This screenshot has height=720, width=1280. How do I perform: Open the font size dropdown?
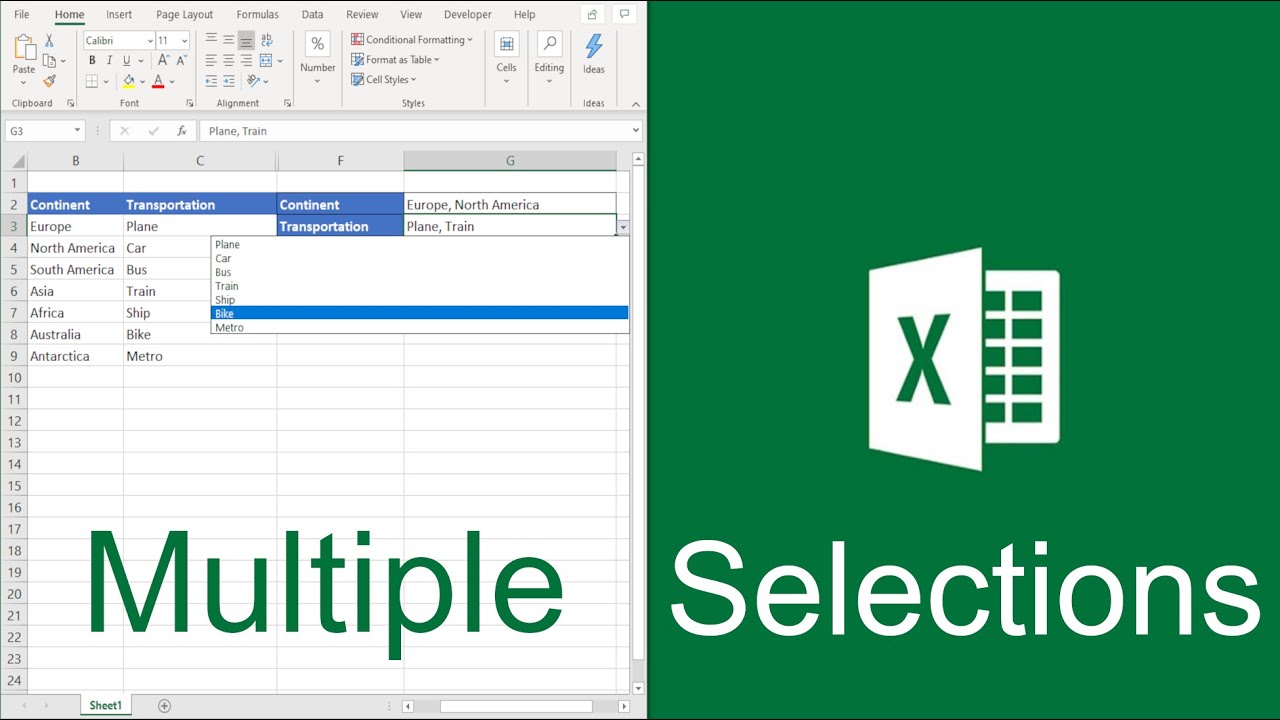pos(184,41)
